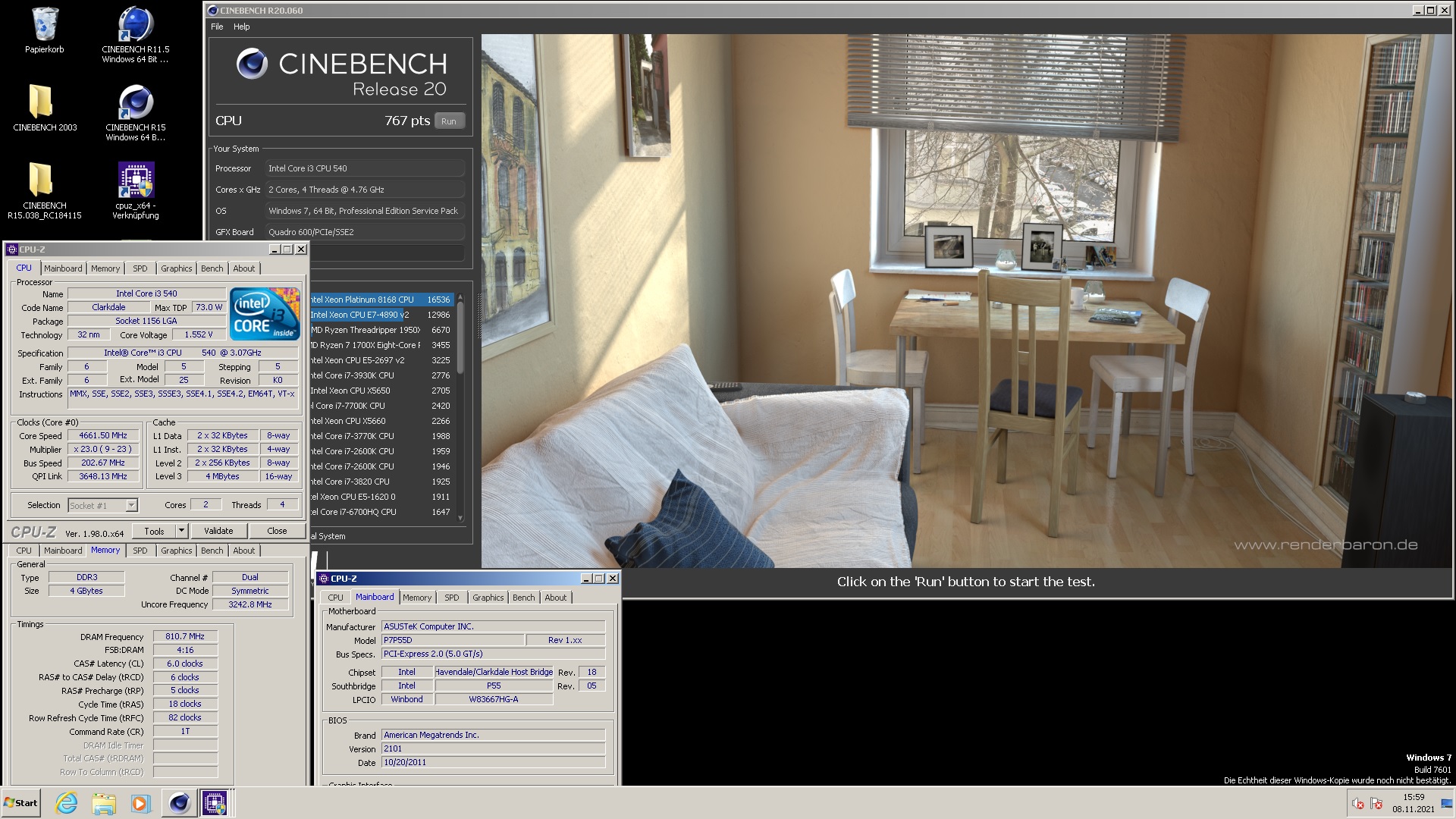Screen dimensions: 1456x819
Task: Open the CINEBENCH 2003 folder
Action: (45, 108)
